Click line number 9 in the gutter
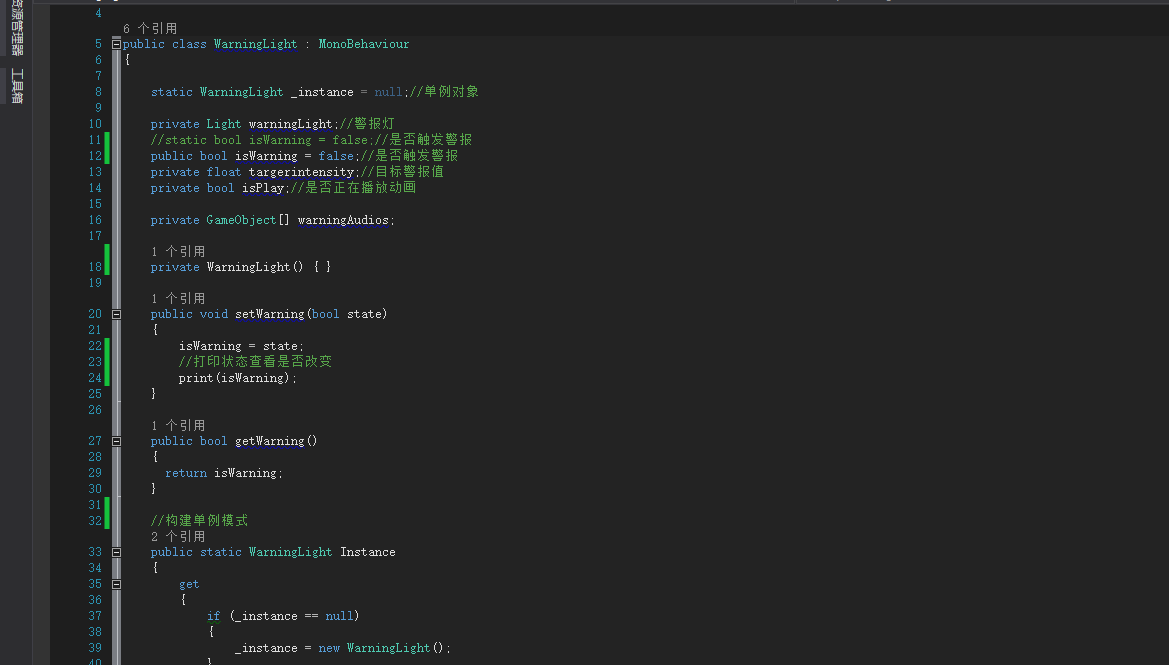The width and height of the screenshot is (1169, 665). (98, 108)
